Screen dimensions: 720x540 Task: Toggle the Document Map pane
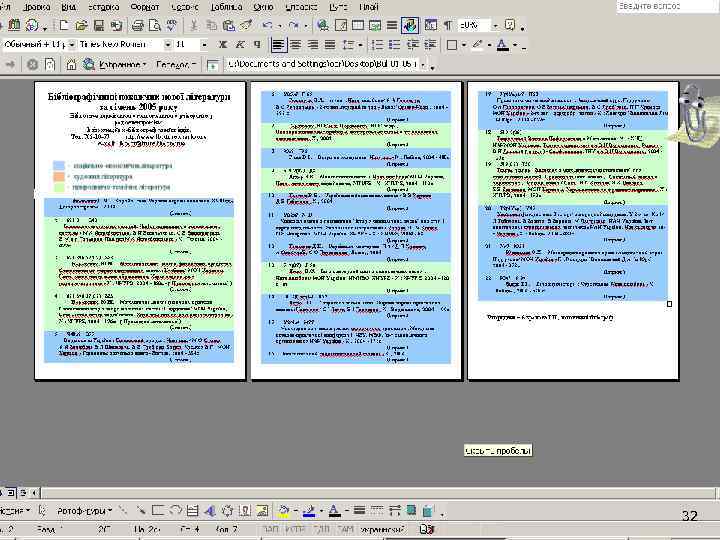[430, 26]
